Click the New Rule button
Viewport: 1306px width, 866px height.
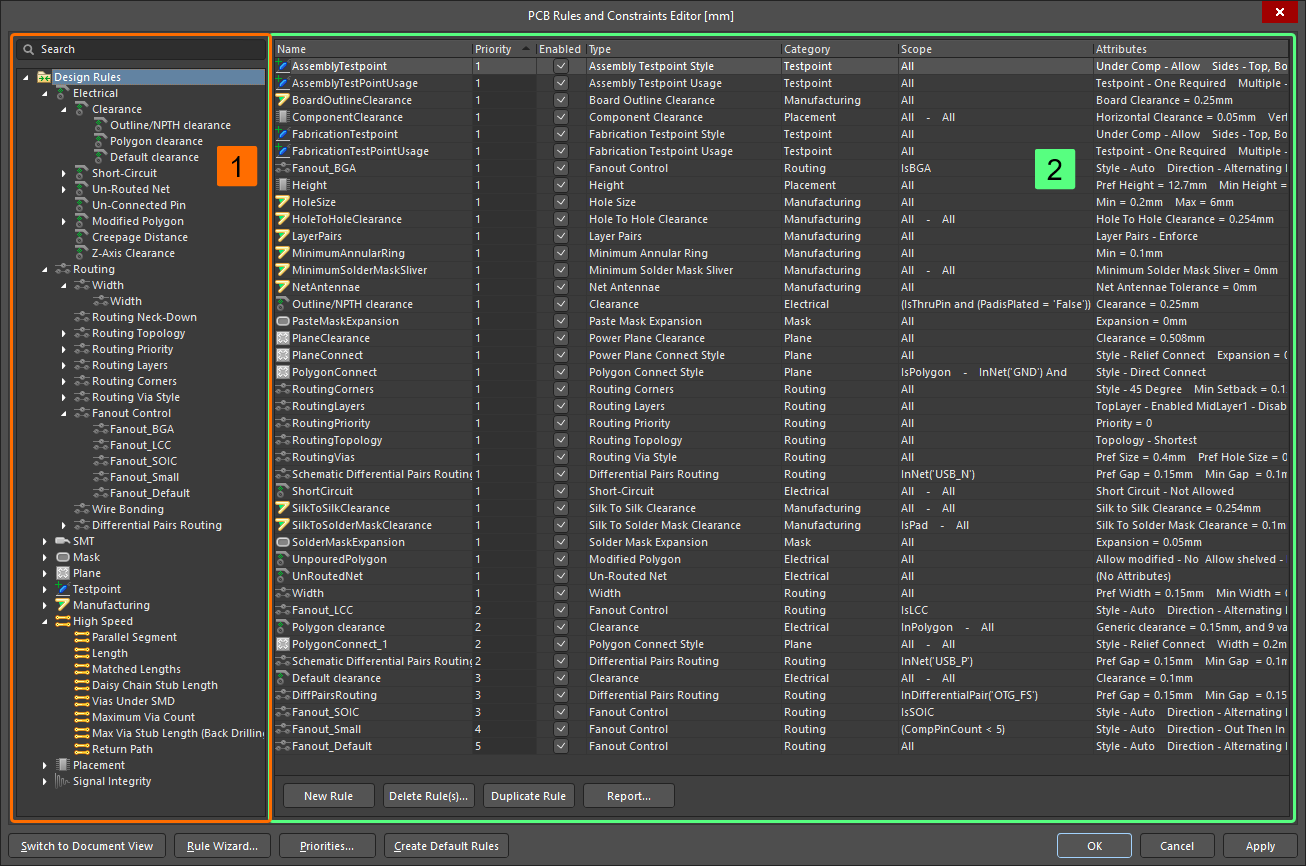coord(328,795)
